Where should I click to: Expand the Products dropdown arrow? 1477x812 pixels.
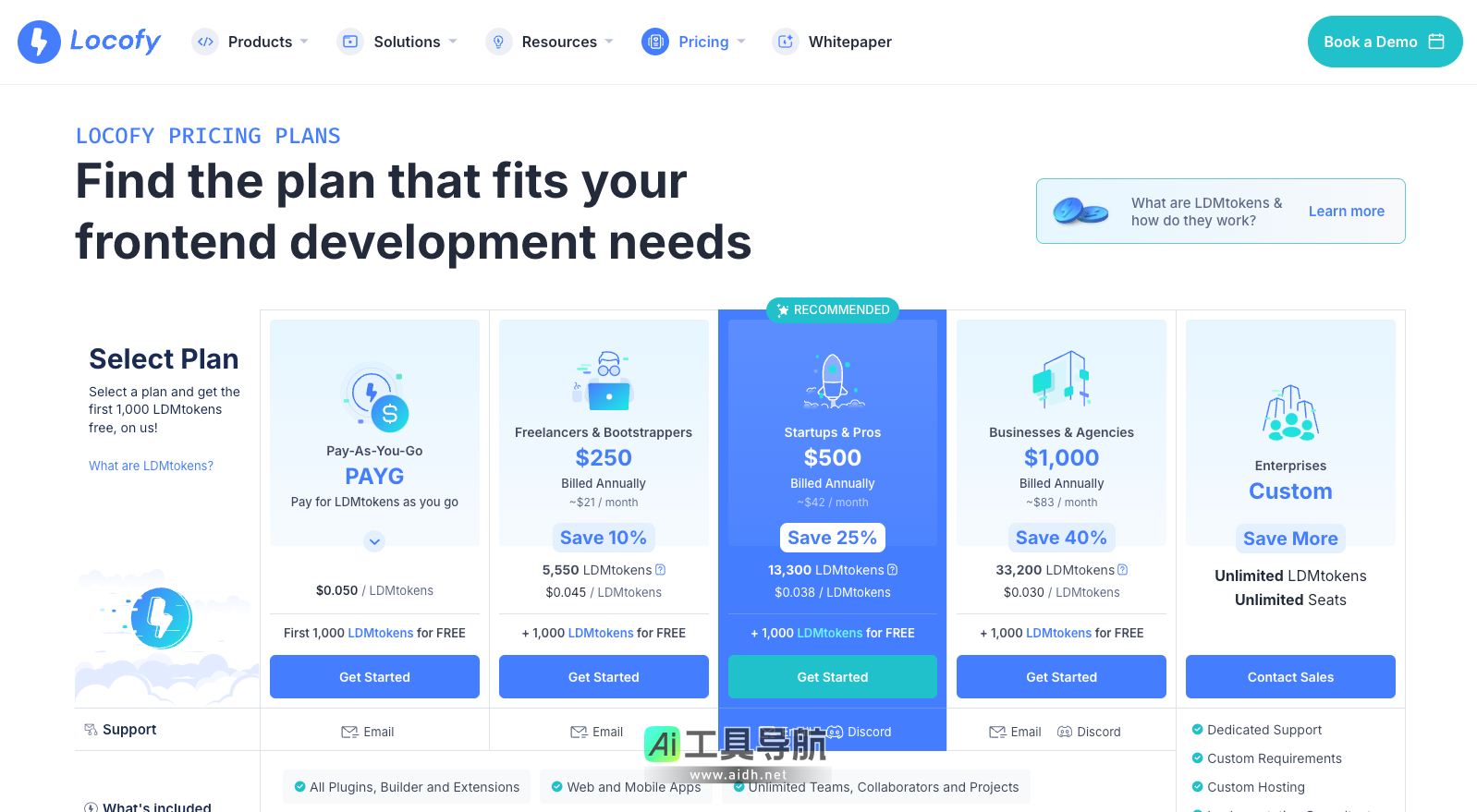(x=304, y=42)
